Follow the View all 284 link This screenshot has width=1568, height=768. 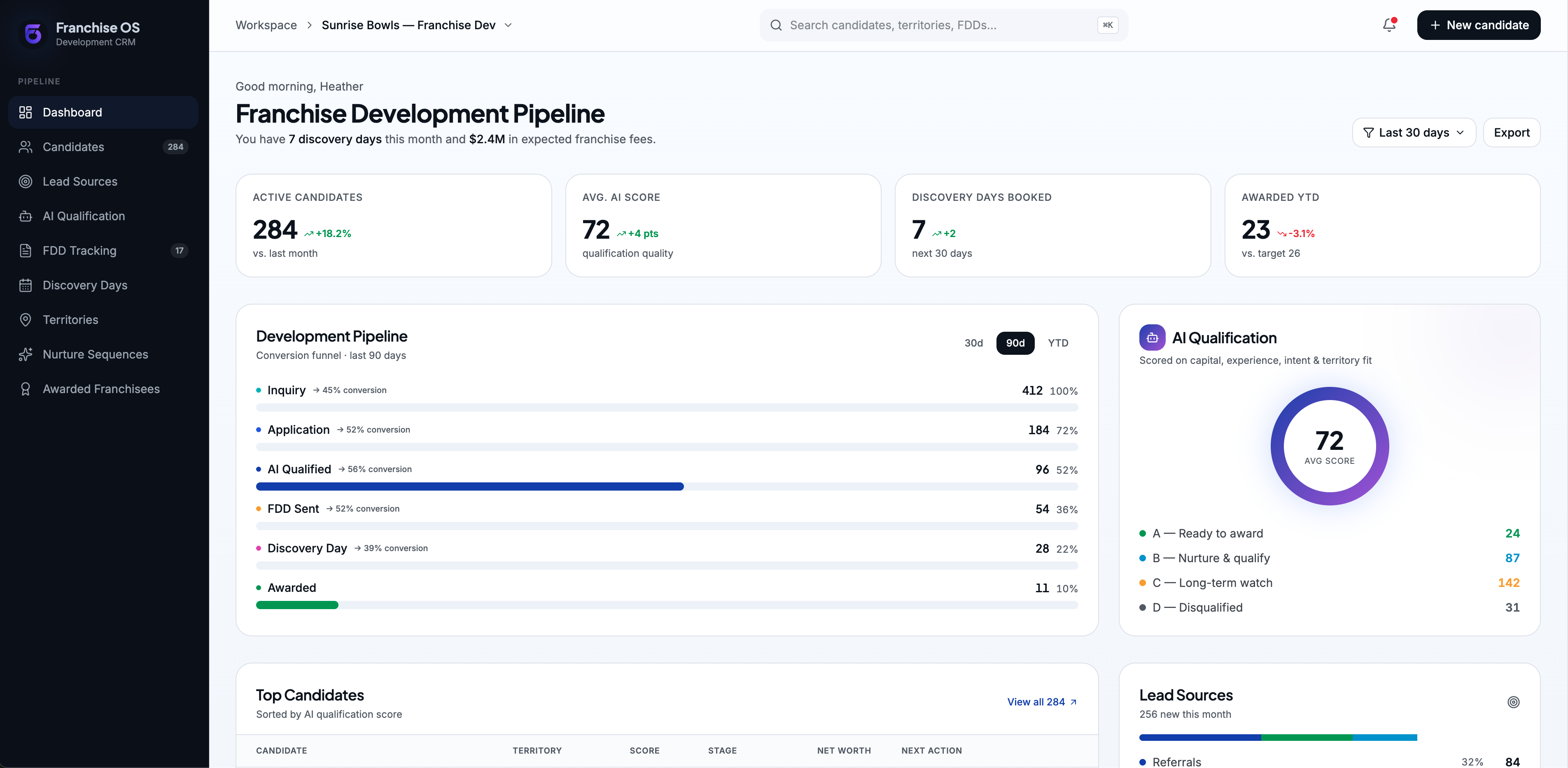[x=1042, y=702]
